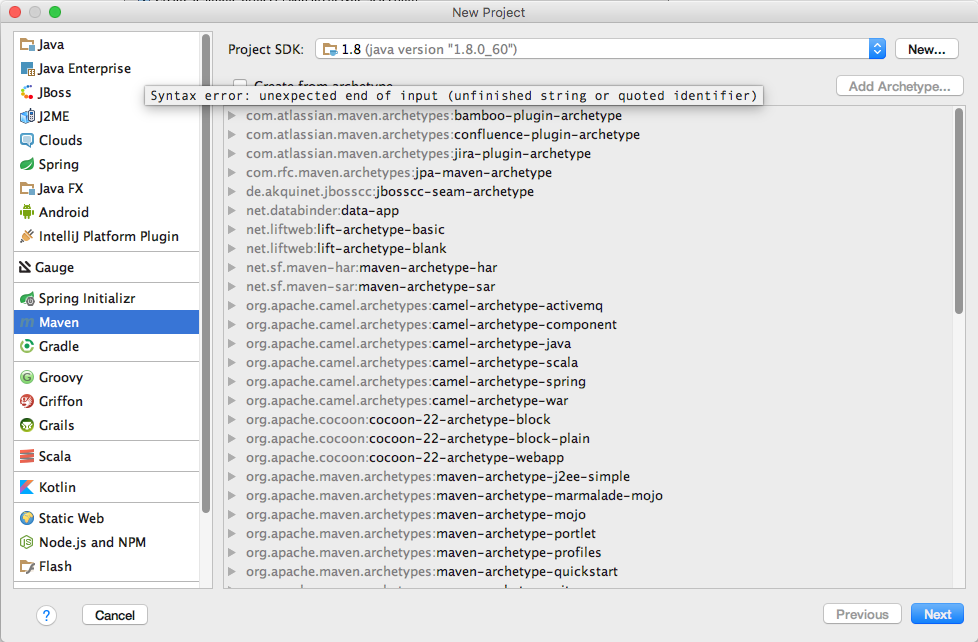Select the Kotlin icon

pyautogui.click(x=27, y=487)
